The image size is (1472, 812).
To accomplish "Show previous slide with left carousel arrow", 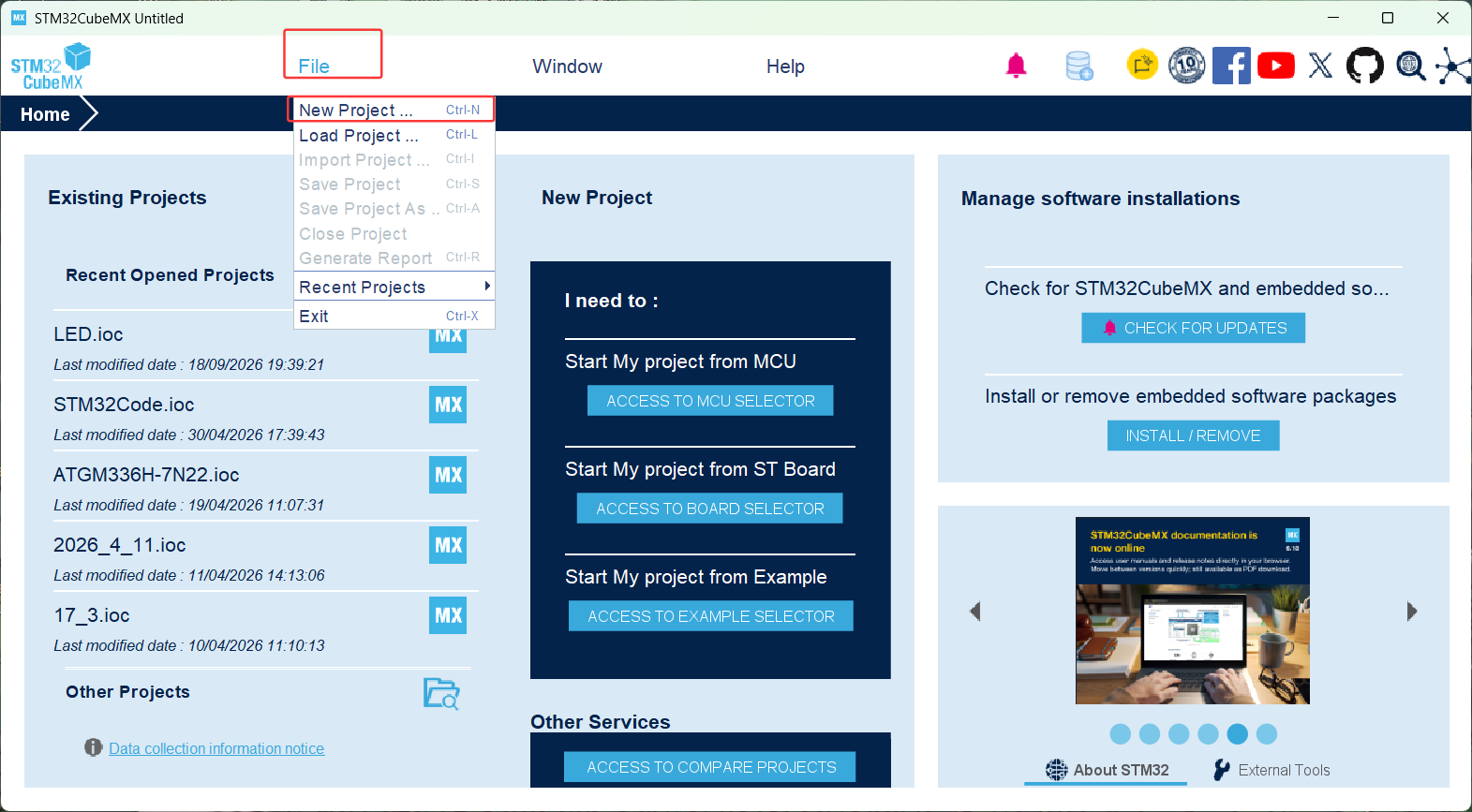I will 975,612.
